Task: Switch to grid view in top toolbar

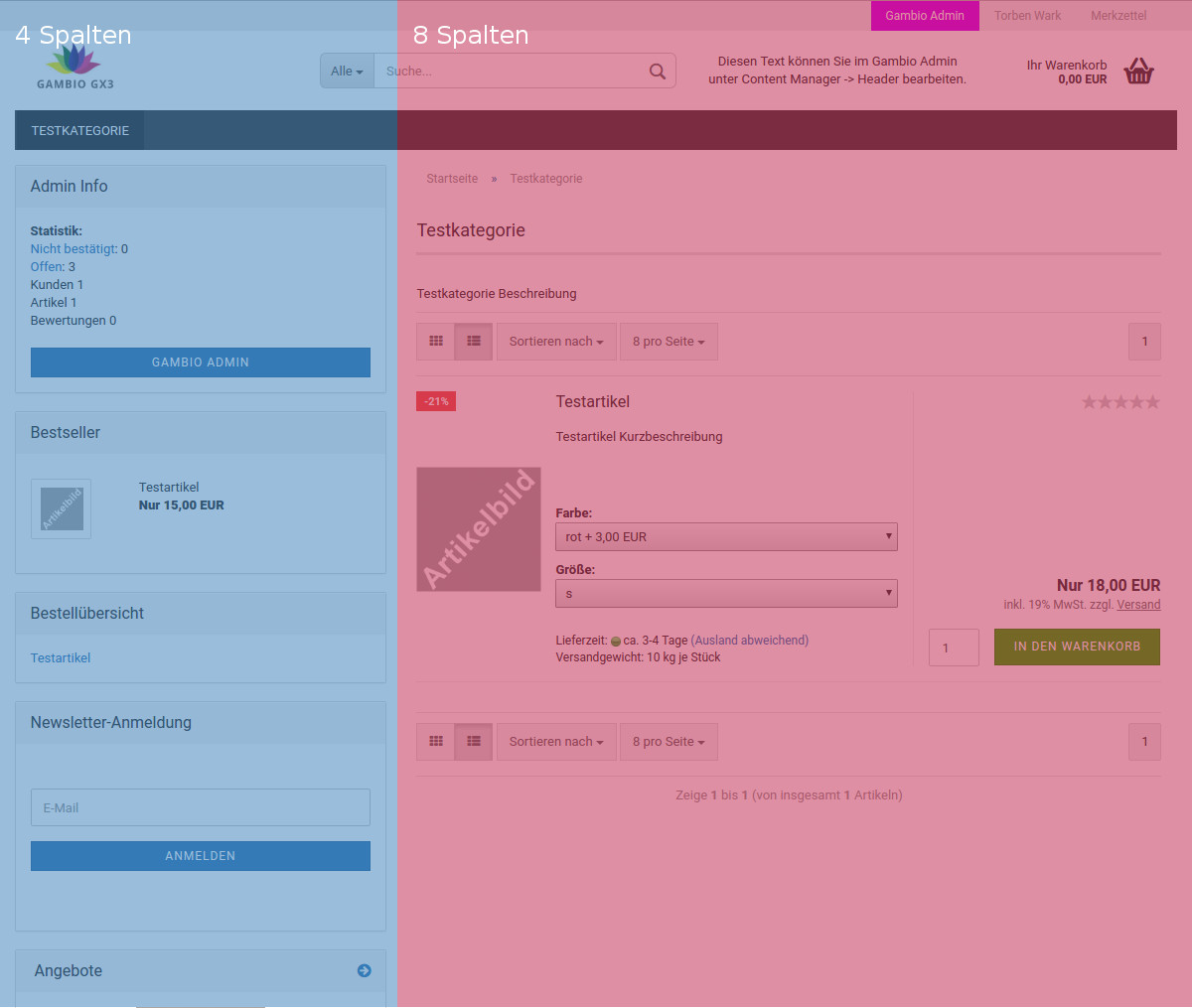Action: tap(436, 342)
